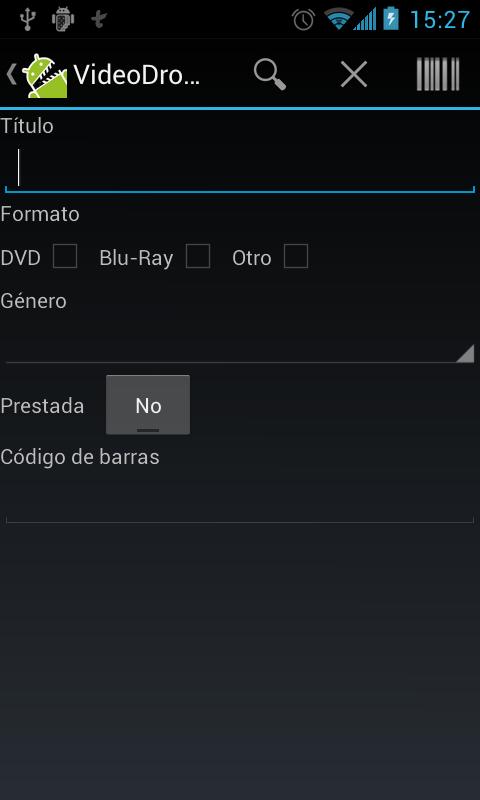Check the Blu-Ray format checkbox
Image resolution: width=480 pixels, height=800 pixels.
(x=198, y=256)
